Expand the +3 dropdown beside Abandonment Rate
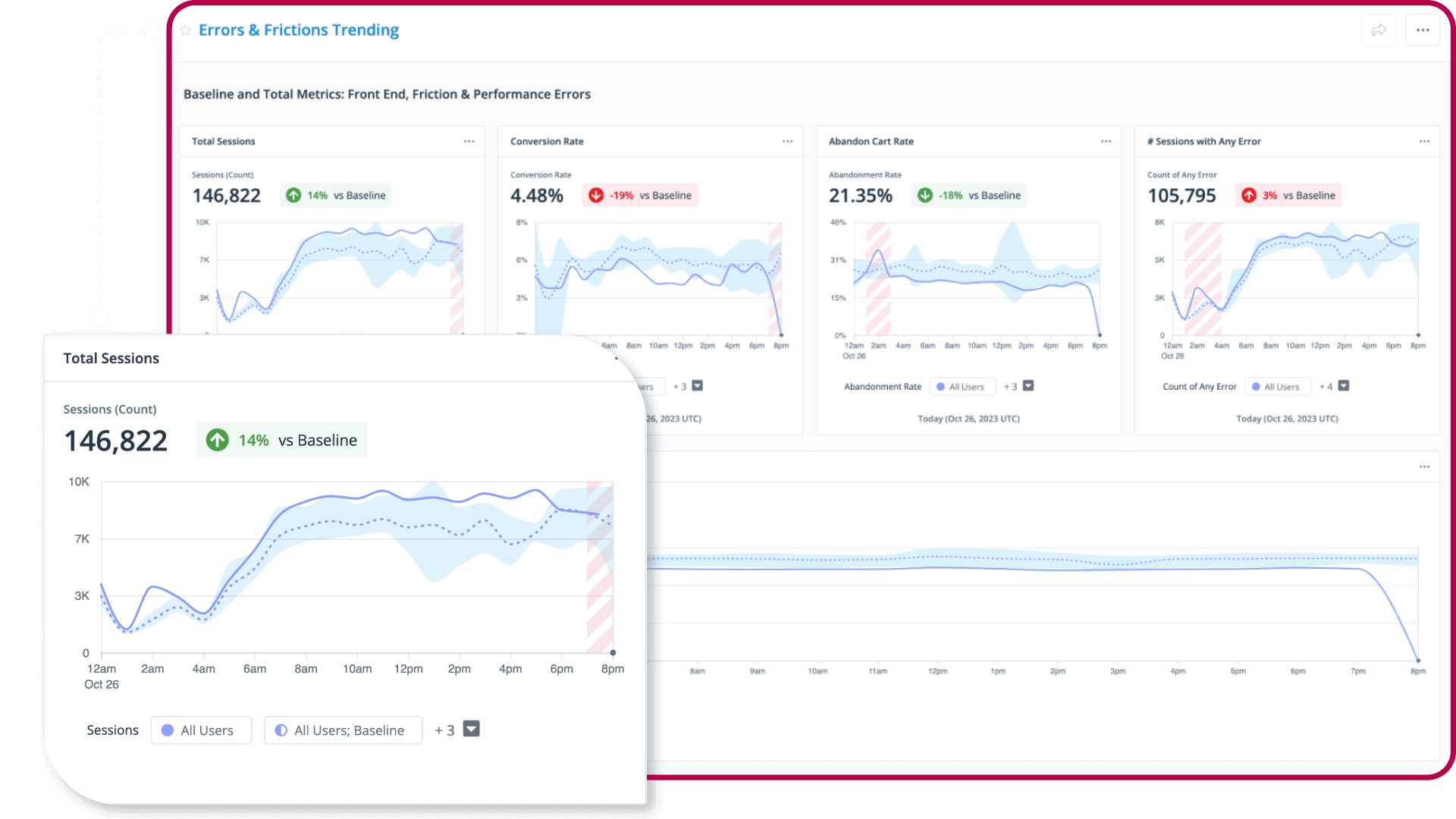 point(1028,386)
